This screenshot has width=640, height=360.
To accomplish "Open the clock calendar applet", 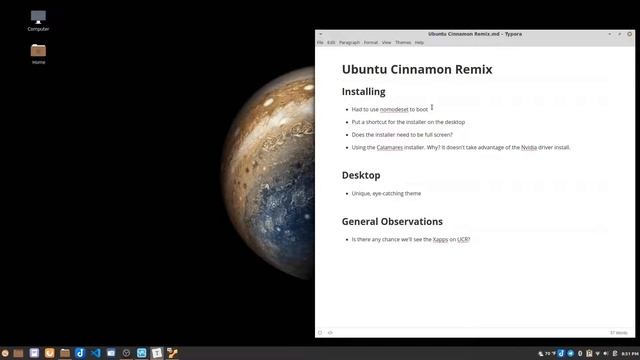I will click(630, 354).
